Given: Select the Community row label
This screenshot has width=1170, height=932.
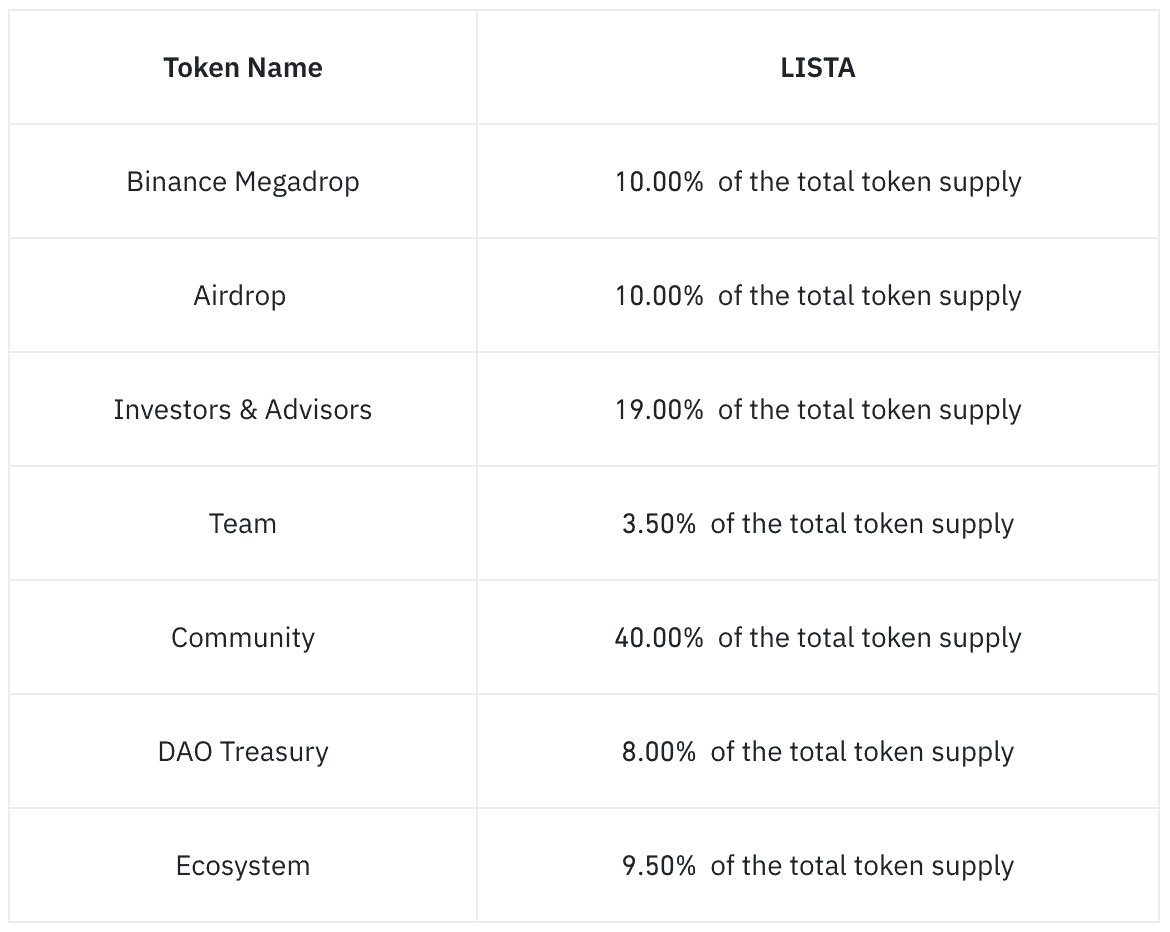Looking at the screenshot, I should tap(243, 638).
